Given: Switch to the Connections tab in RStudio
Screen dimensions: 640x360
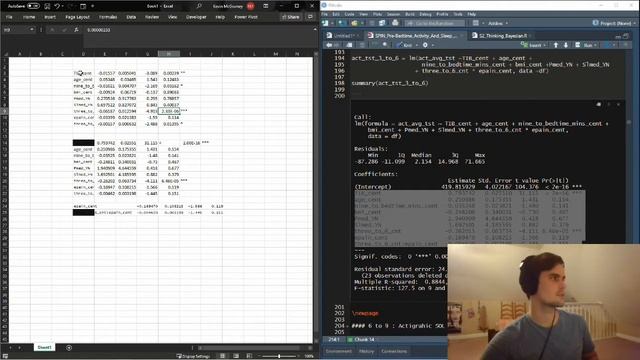Looking at the screenshot, I should pyautogui.click(x=394, y=351).
